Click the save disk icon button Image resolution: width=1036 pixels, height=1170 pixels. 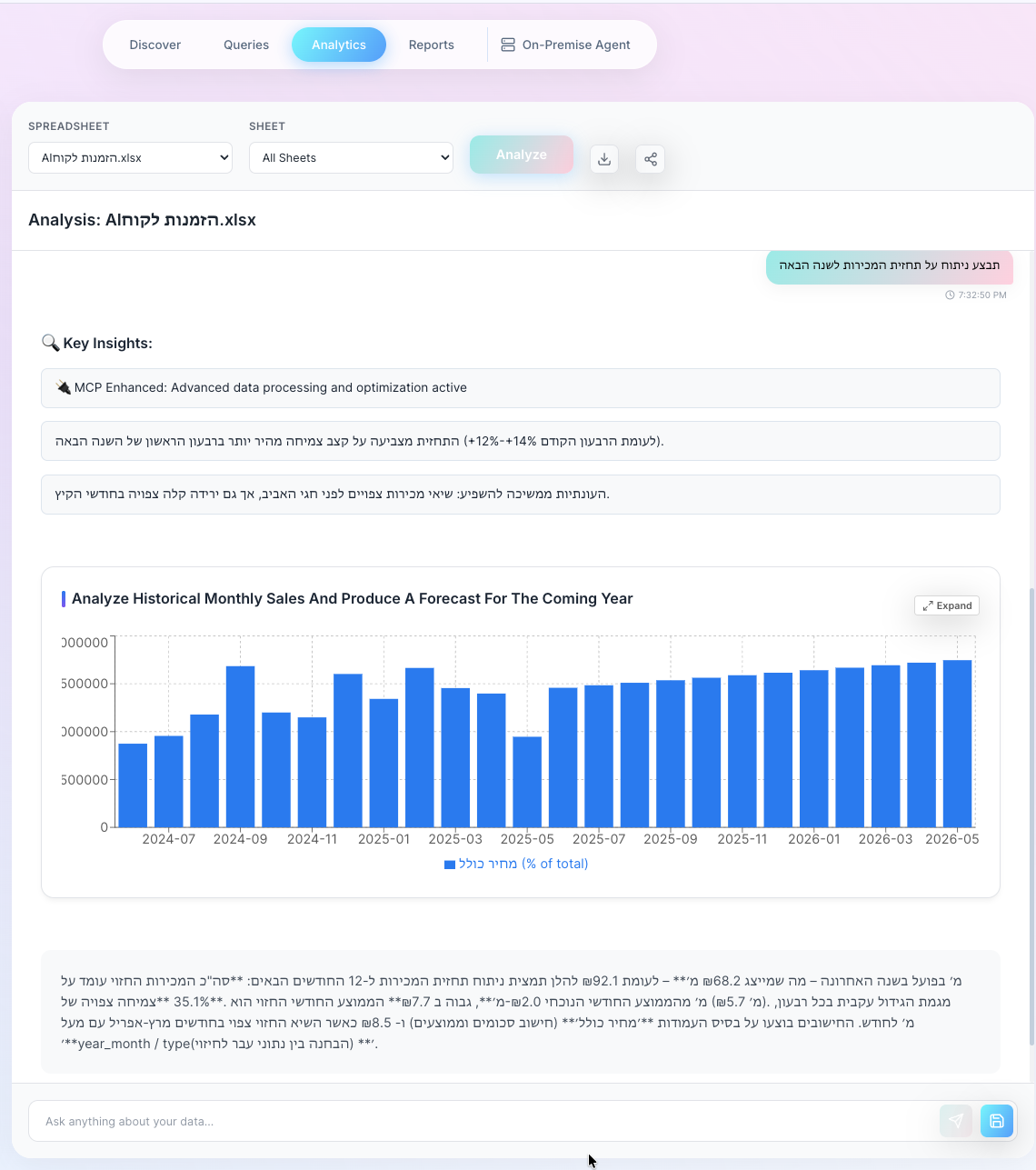tap(996, 1121)
